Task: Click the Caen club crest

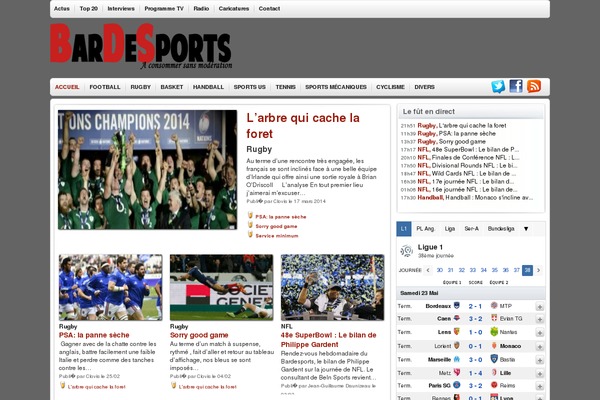Action: [x=457, y=318]
